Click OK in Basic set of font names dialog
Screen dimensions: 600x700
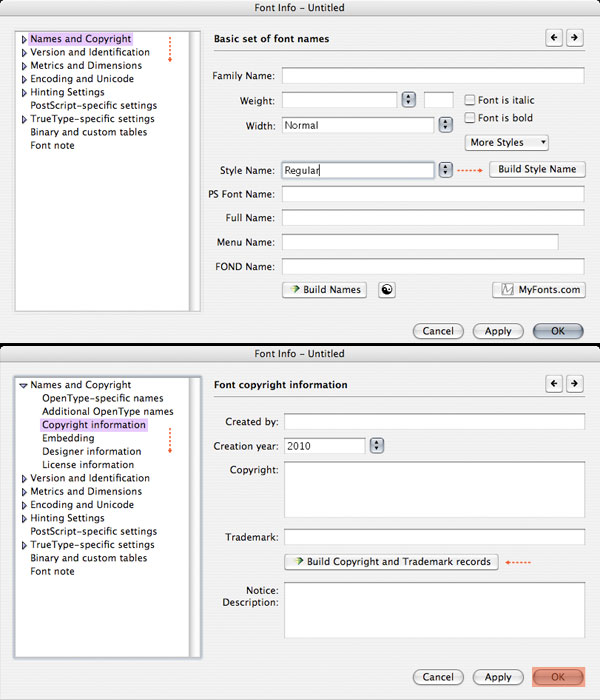558,331
